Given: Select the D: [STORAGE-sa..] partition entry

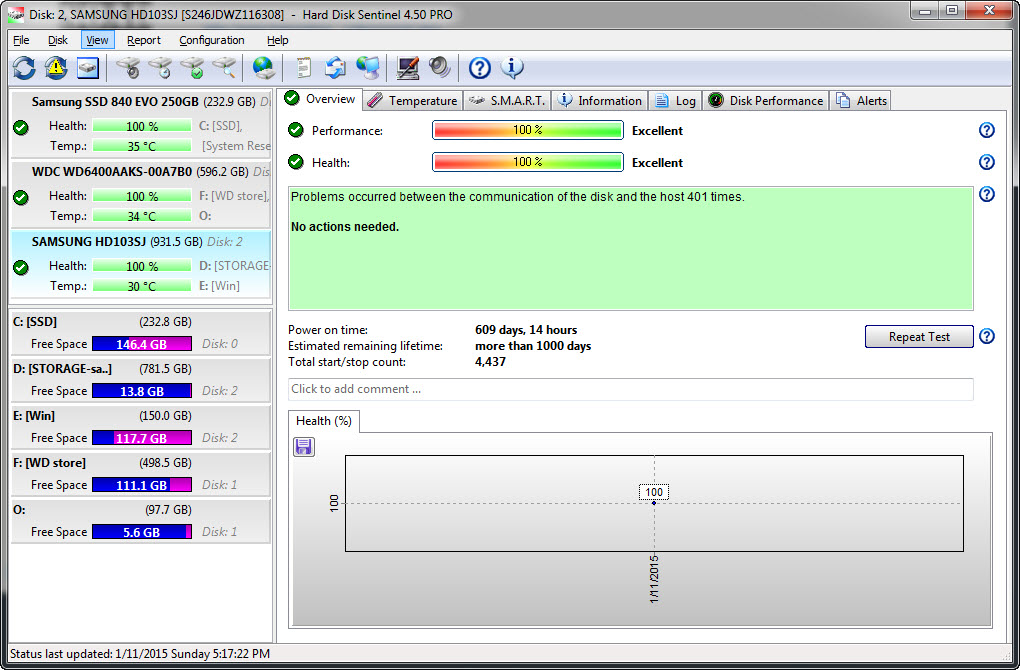Looking at the screenshot, I should 141,379.
